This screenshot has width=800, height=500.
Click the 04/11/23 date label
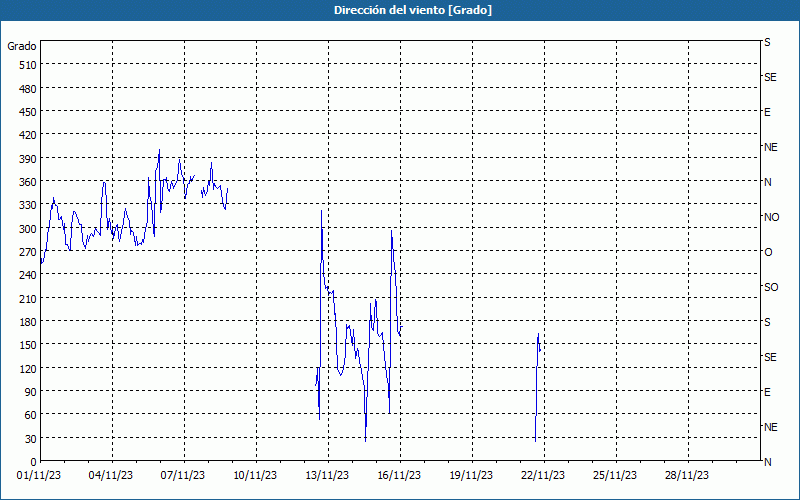[x=111, y=476]
